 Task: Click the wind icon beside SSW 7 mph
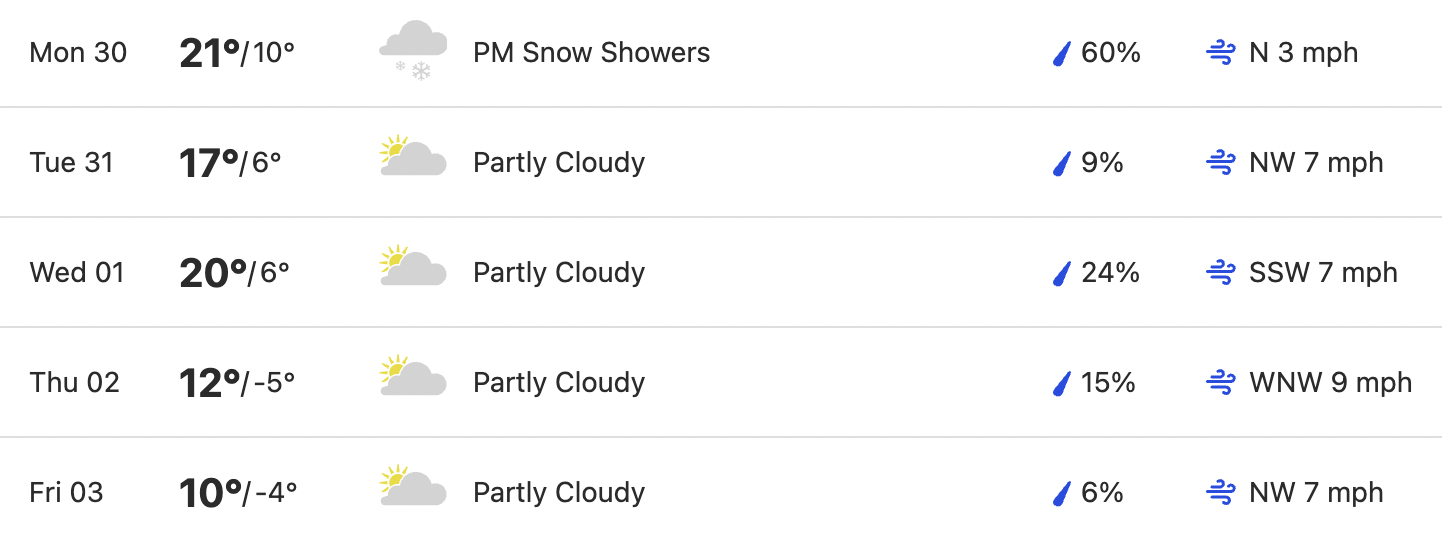click(1221, 273)
